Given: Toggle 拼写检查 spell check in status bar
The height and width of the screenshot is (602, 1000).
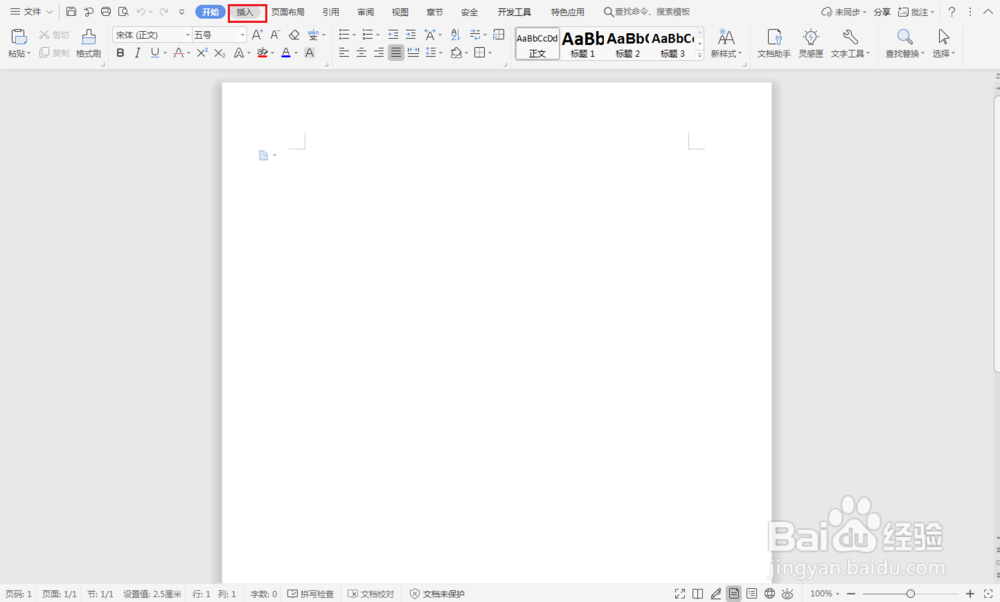Looking at the screenshot, I should click(311, 594).
